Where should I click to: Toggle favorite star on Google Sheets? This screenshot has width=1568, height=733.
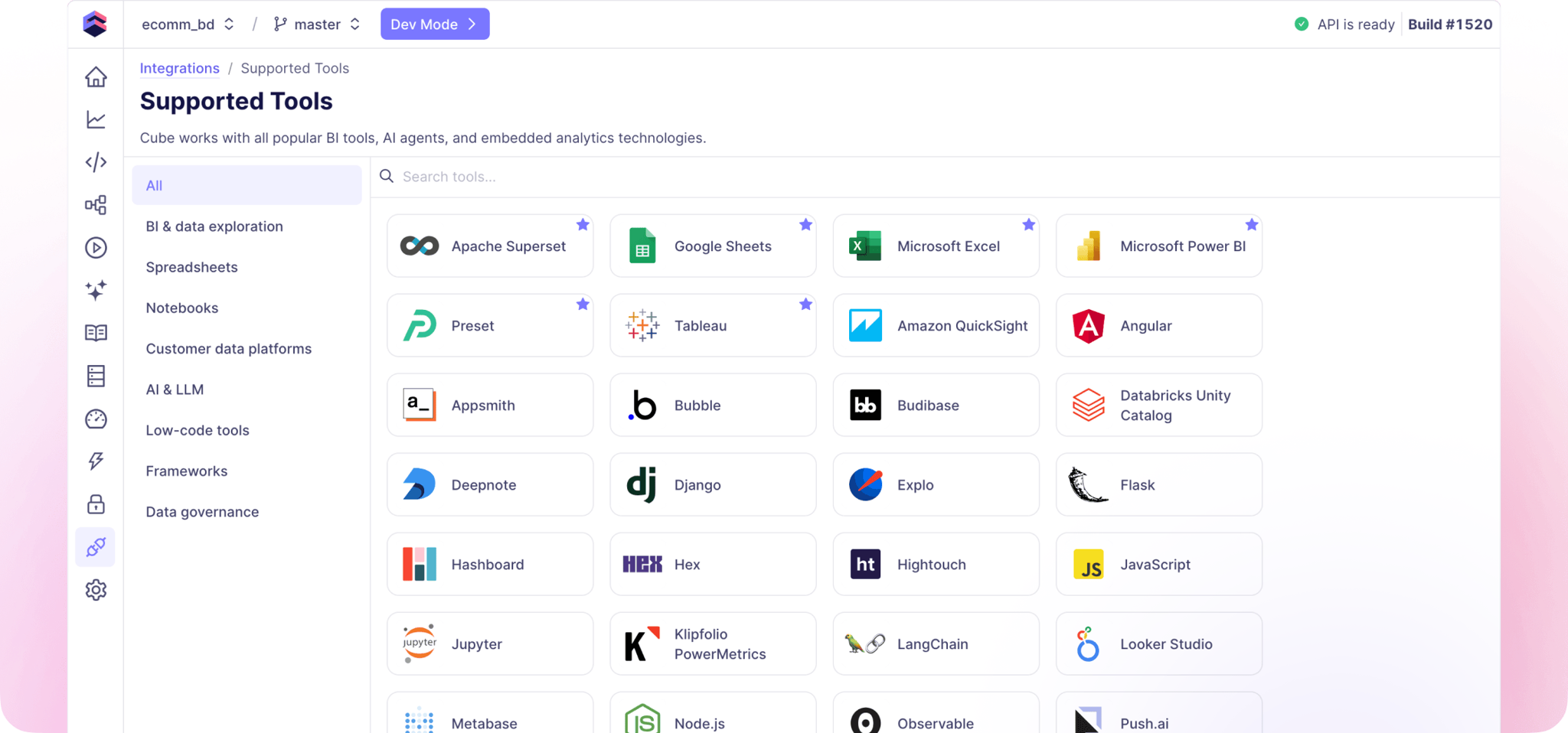[805, 224]
